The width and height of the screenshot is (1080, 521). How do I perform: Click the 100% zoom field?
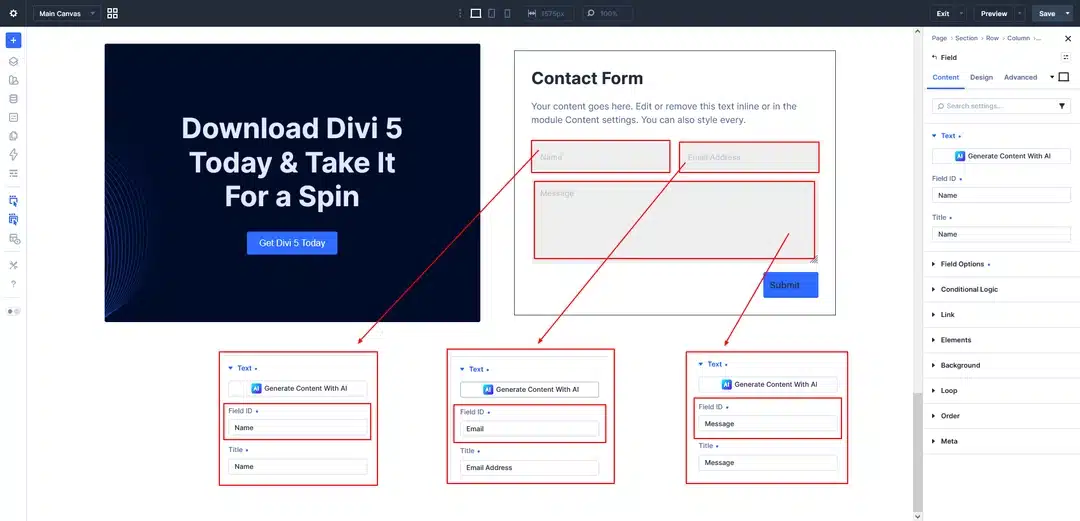pos(608,13)
